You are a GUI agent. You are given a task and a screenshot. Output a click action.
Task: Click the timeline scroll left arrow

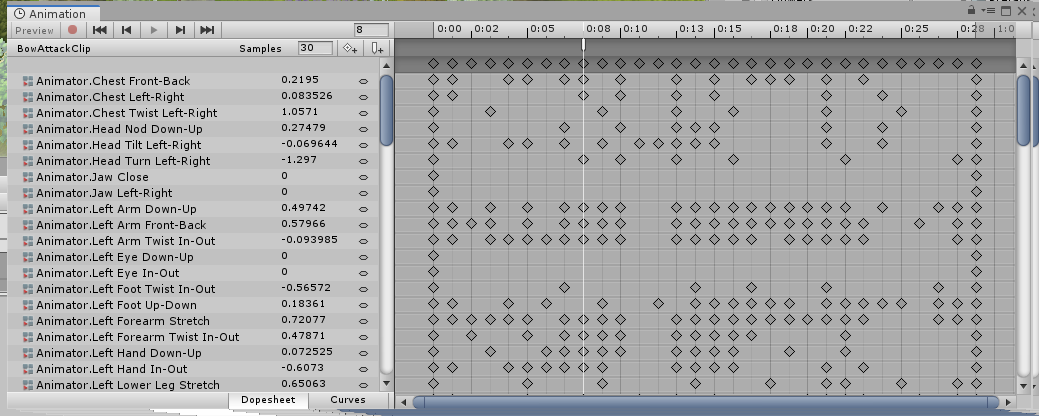click(402, 401)
